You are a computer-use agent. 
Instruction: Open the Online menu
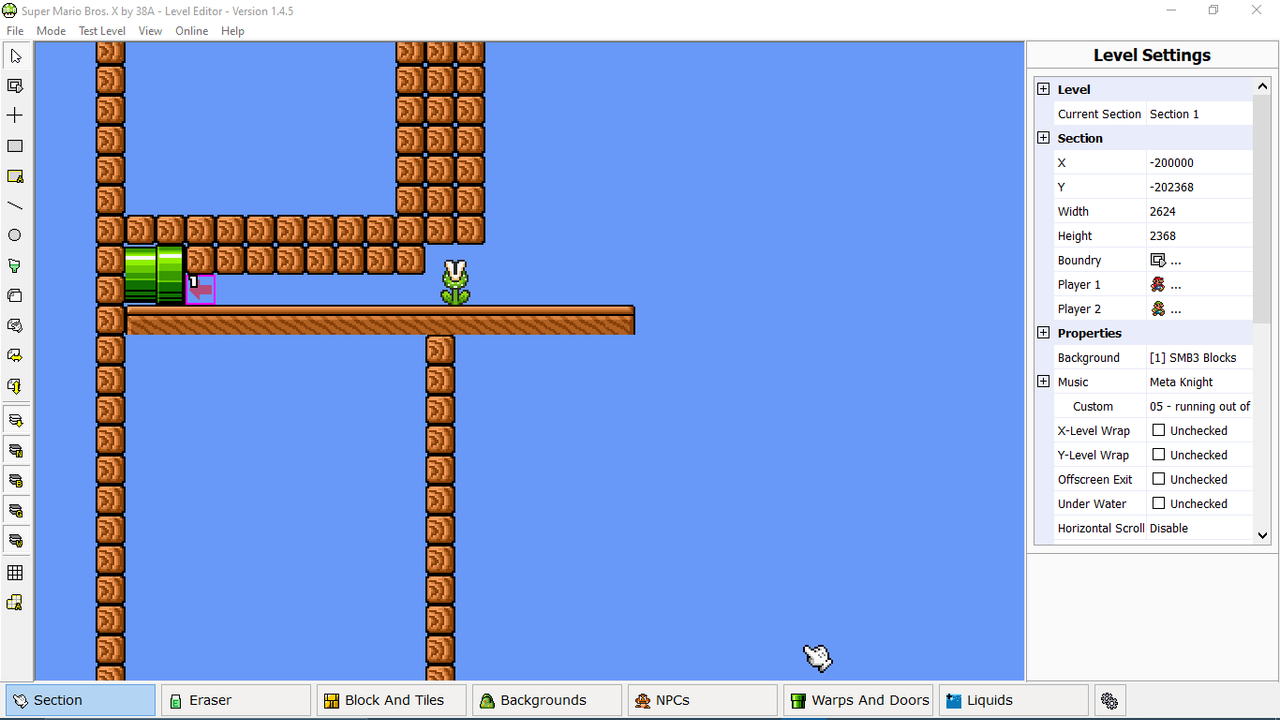(192, 31)
